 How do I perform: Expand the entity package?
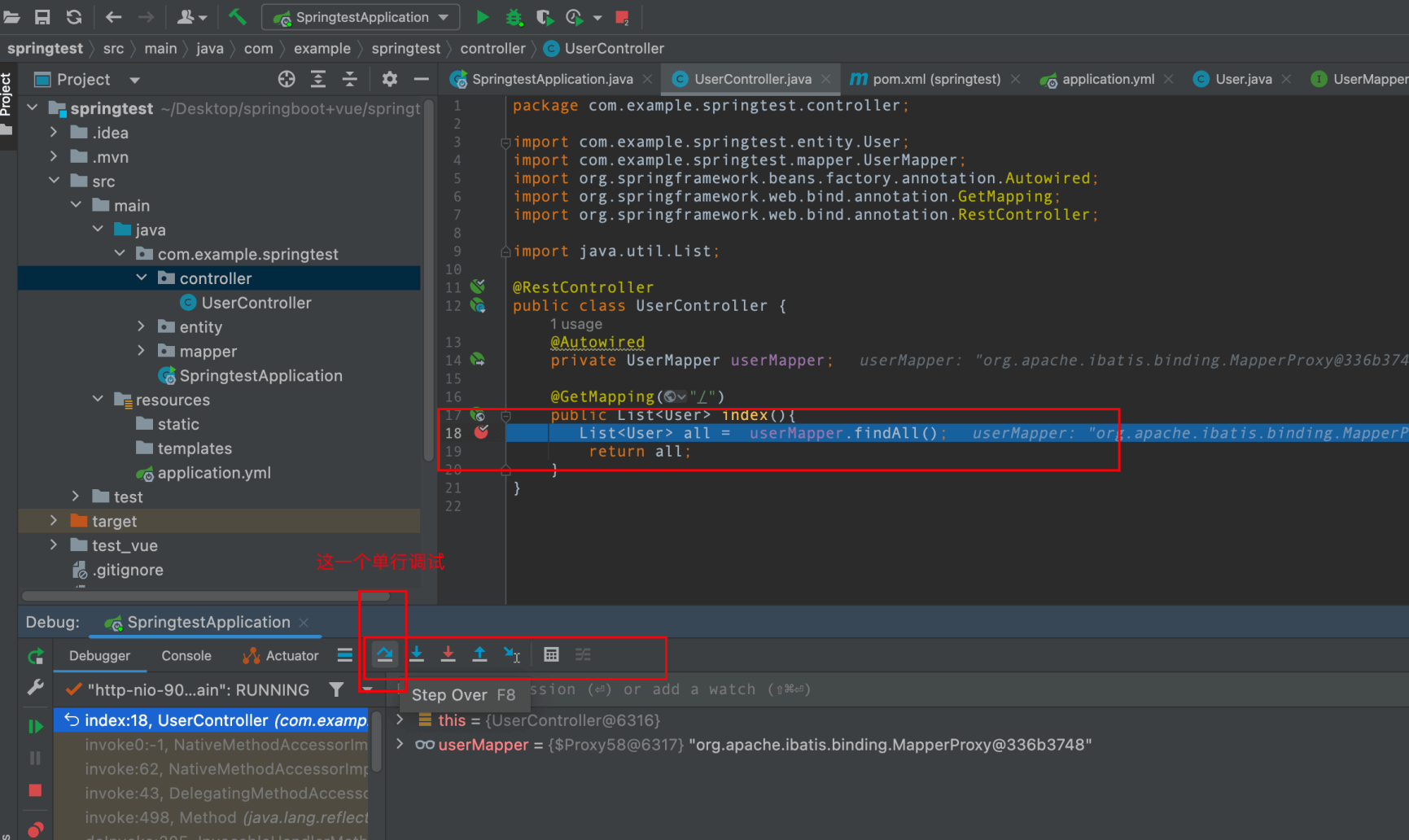(x=142, y=326)
